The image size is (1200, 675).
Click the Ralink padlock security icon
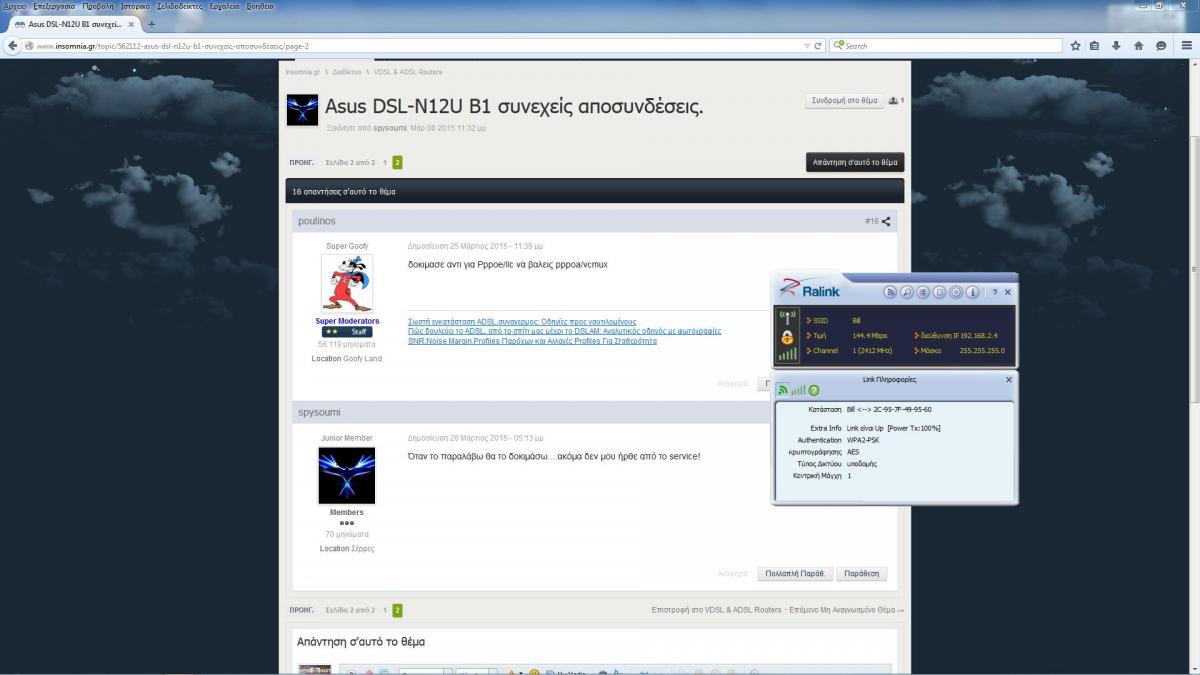(787, 337)
